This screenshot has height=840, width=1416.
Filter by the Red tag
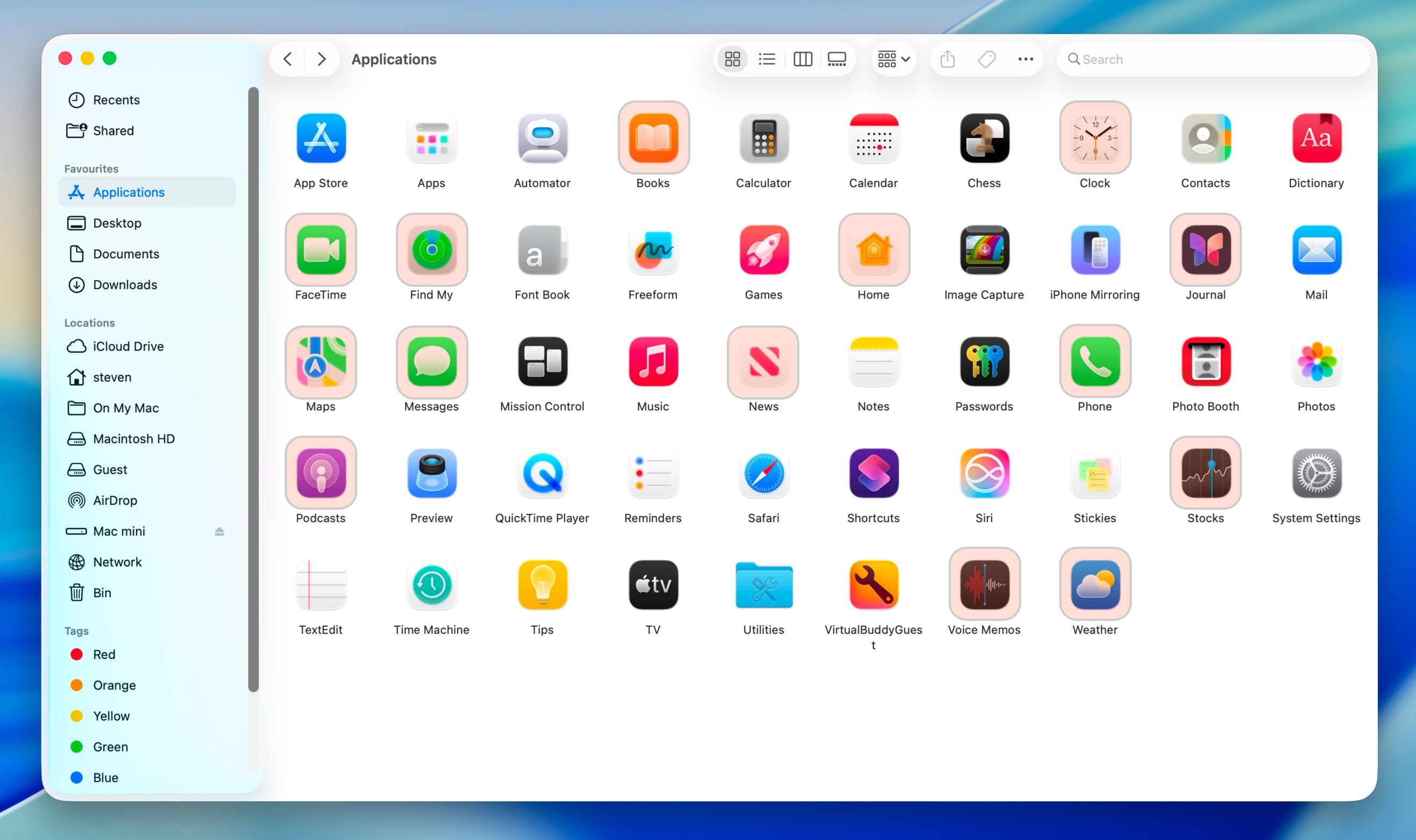147,654
